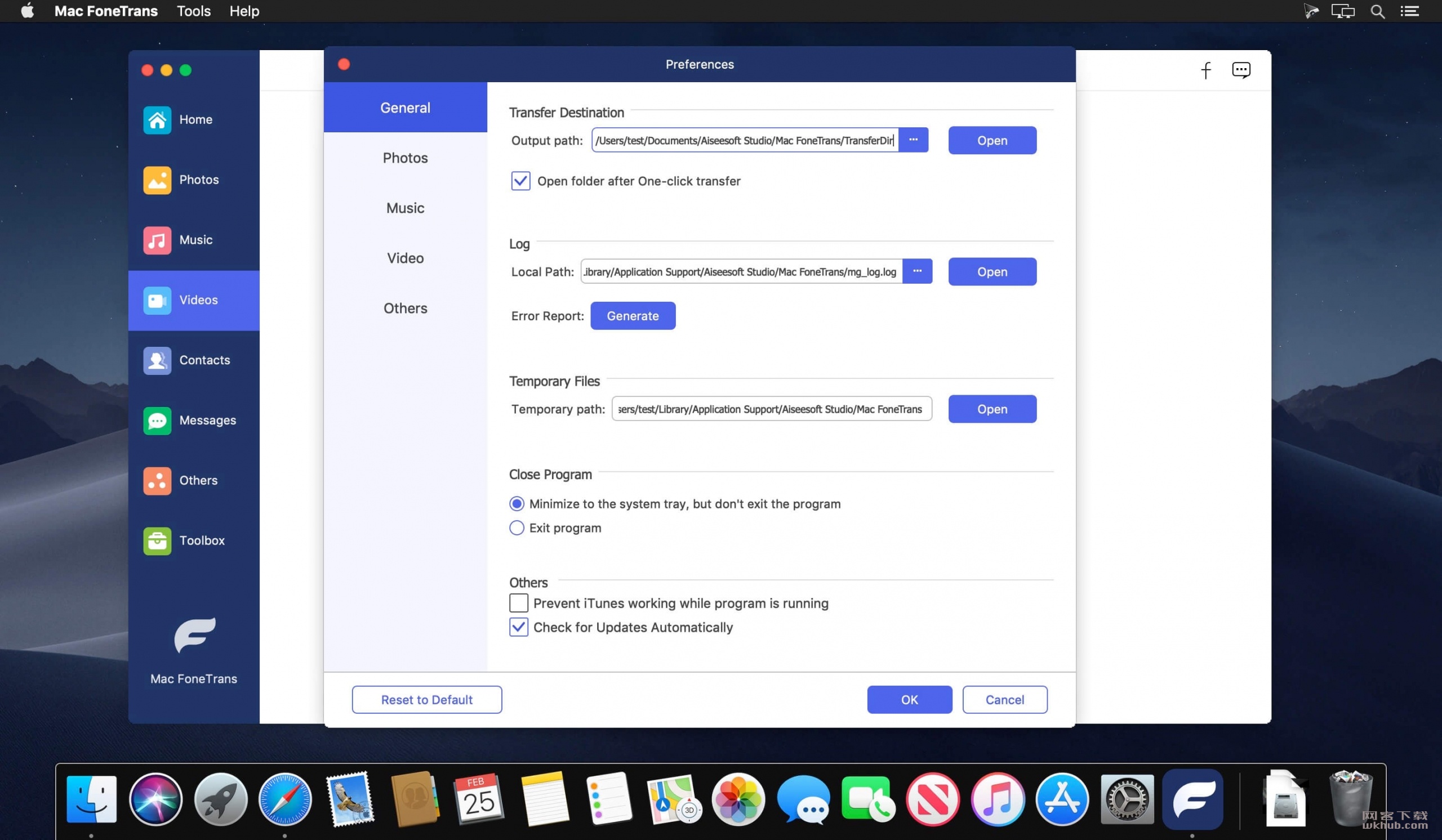Browse for Output path with ellipsis button
The width and height of the screenshot is (1442, 840).
point(913,140)
